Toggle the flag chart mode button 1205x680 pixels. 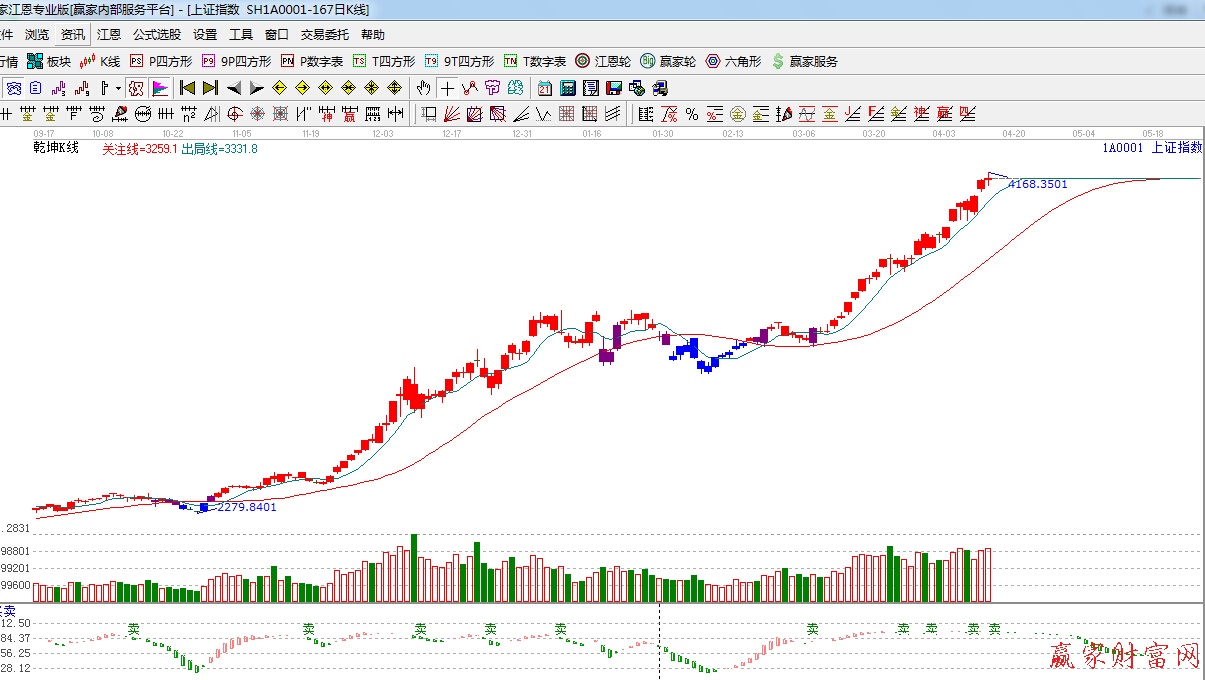(x=159, y=88)
